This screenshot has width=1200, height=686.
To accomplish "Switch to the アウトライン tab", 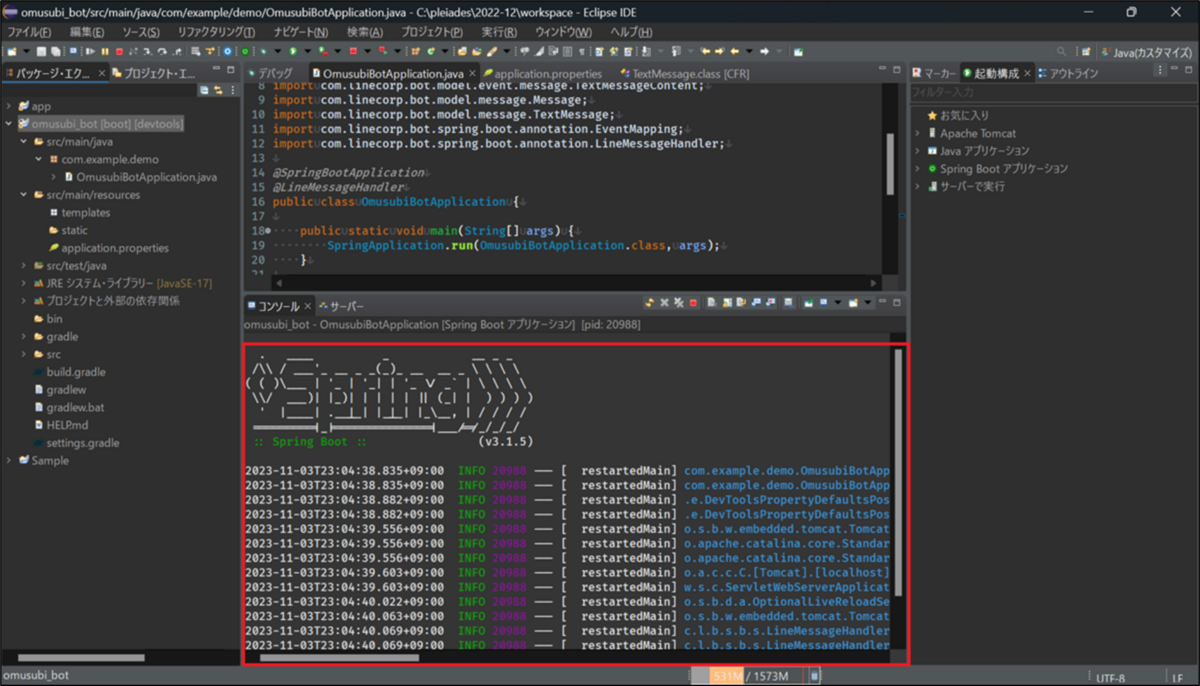I will (x=1068, y=73).
